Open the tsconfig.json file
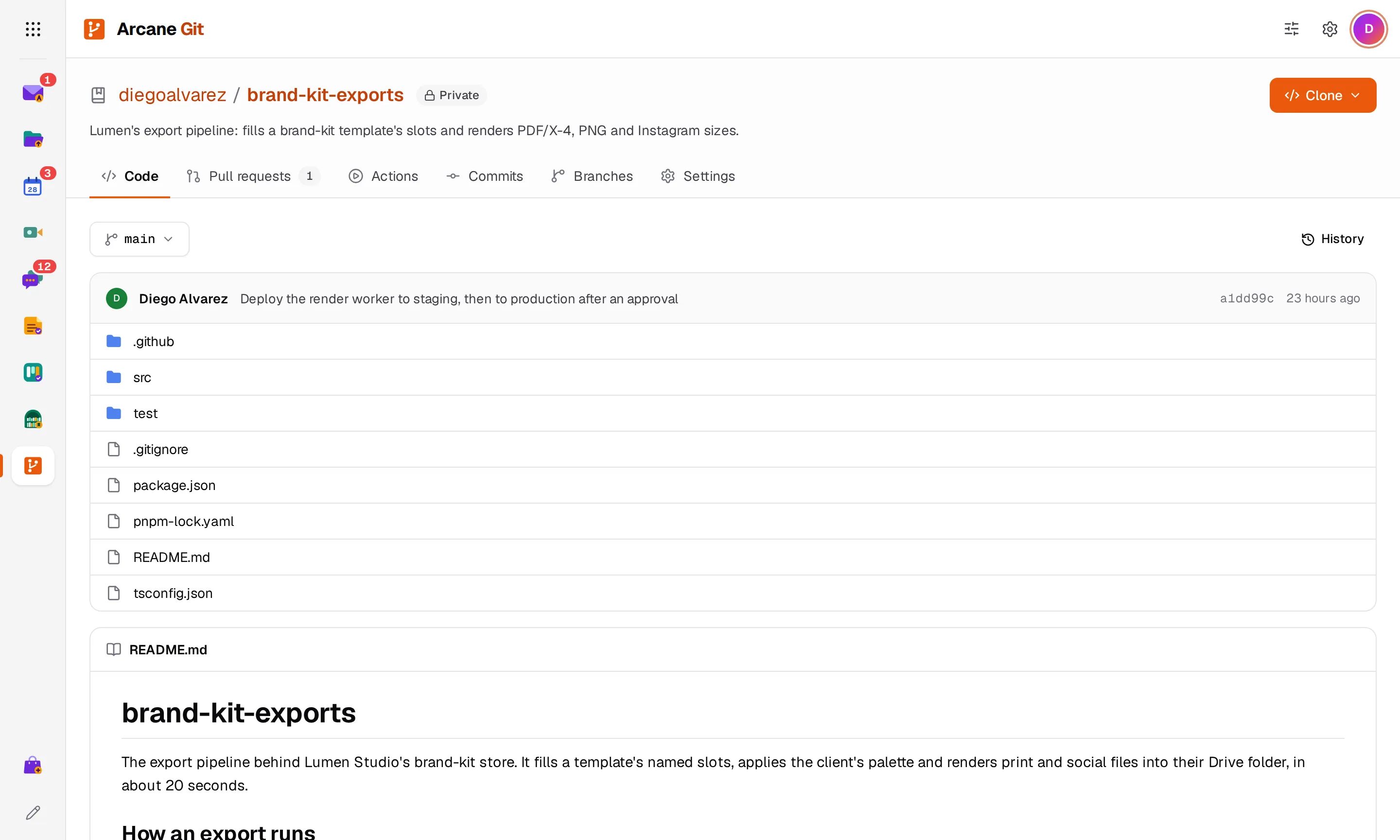 (x=733, y=593)
